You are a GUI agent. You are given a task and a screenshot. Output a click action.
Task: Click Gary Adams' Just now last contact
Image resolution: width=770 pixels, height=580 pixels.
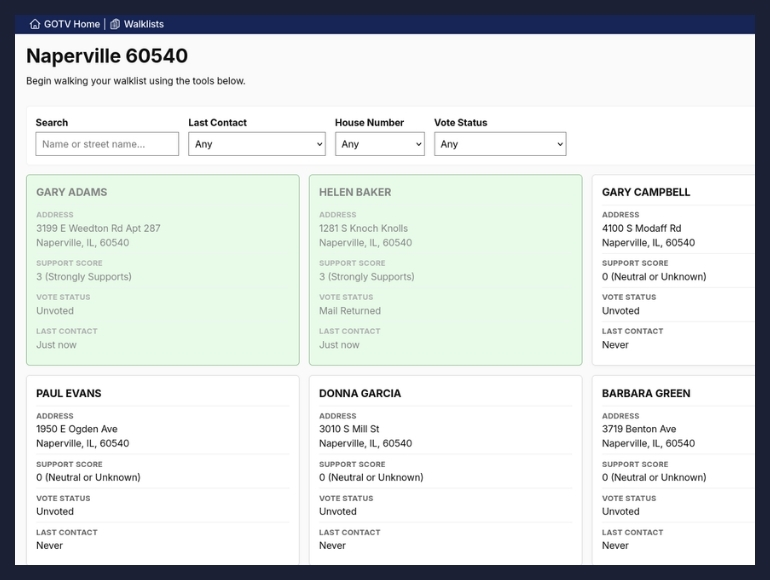pyautogui.click(x=56, y=345)
